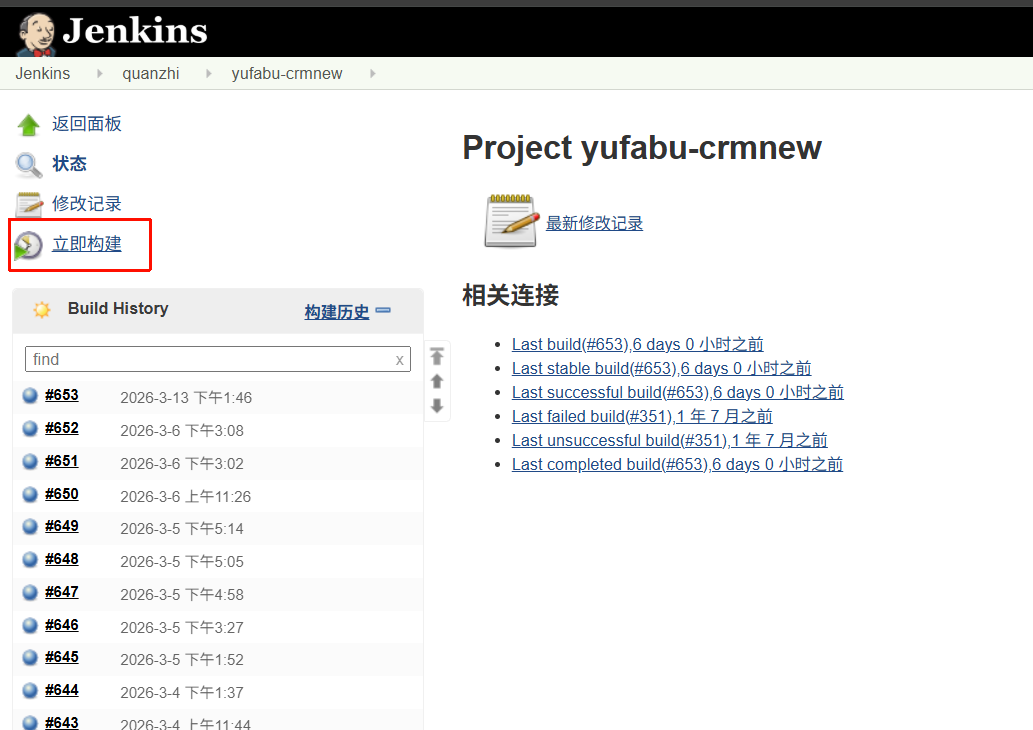
Task: Open Last successful build(#653) link
Action: pos(678,392)
